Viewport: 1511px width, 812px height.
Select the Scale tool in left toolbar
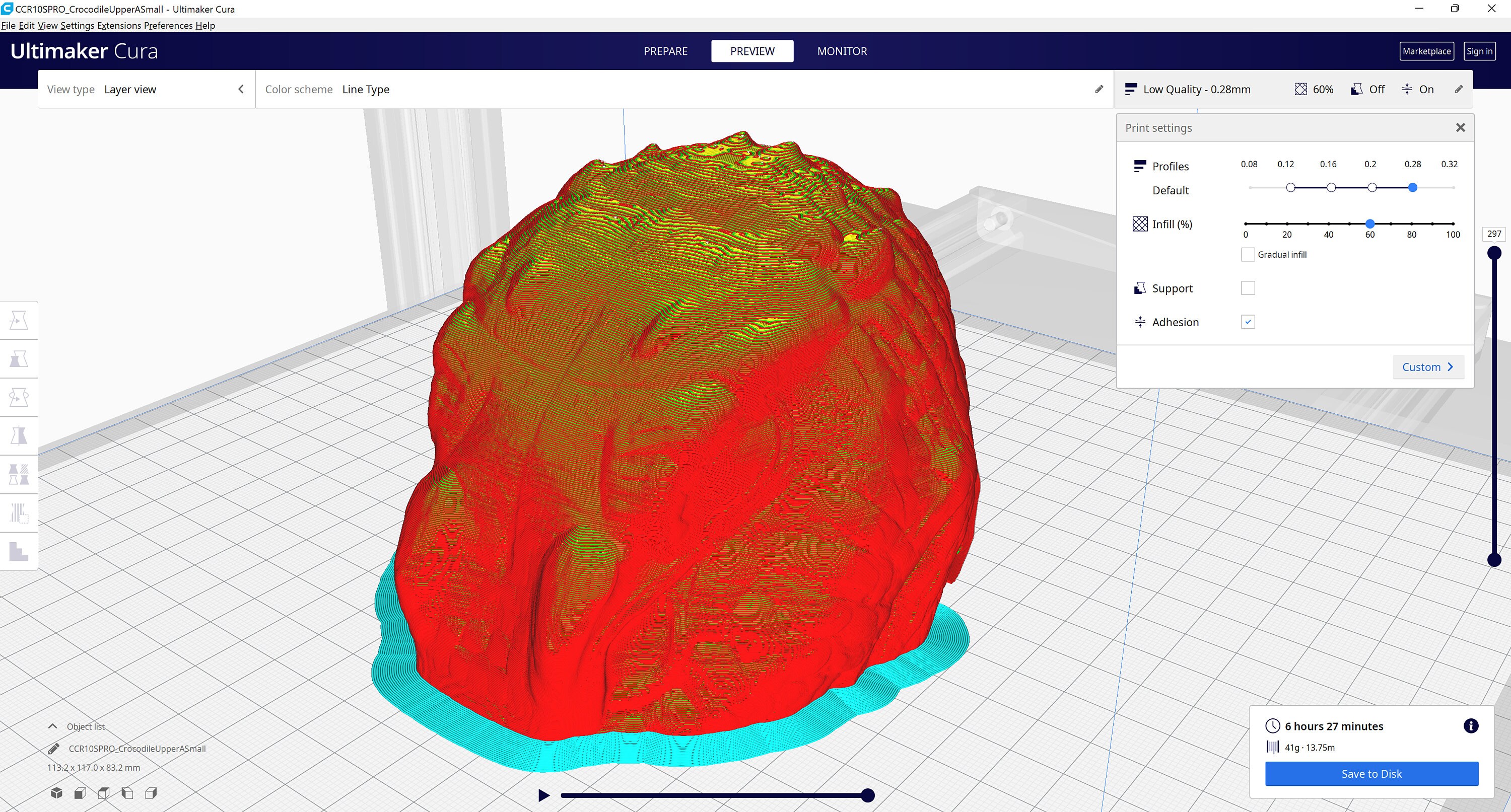(19, 359)
